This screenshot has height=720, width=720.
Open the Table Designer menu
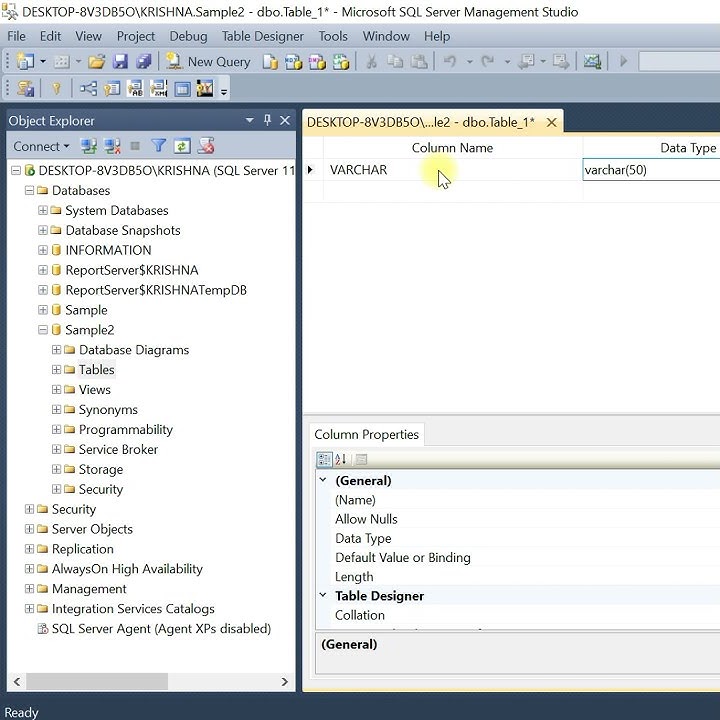click(263, 36)
